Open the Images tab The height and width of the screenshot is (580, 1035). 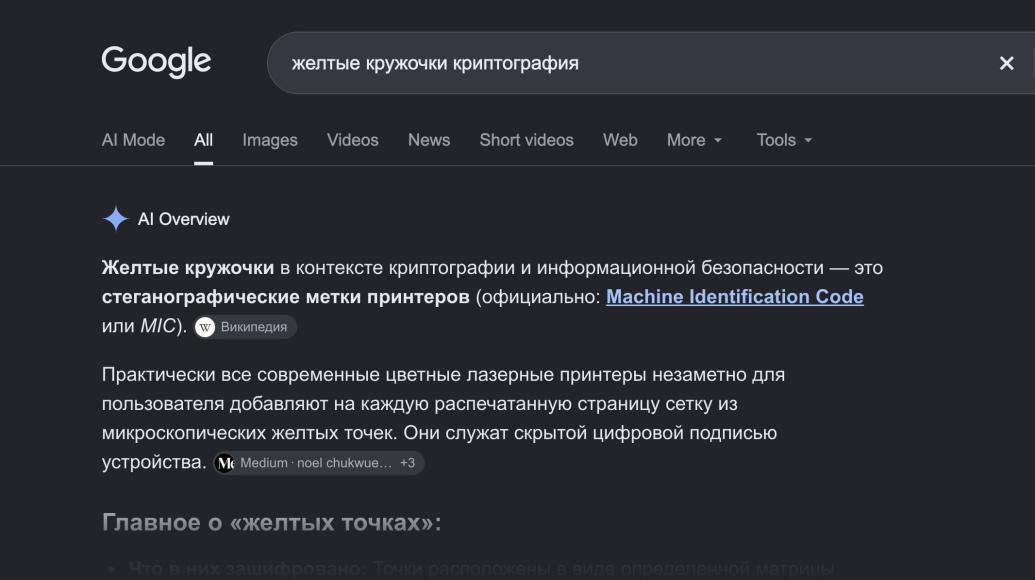270,140
